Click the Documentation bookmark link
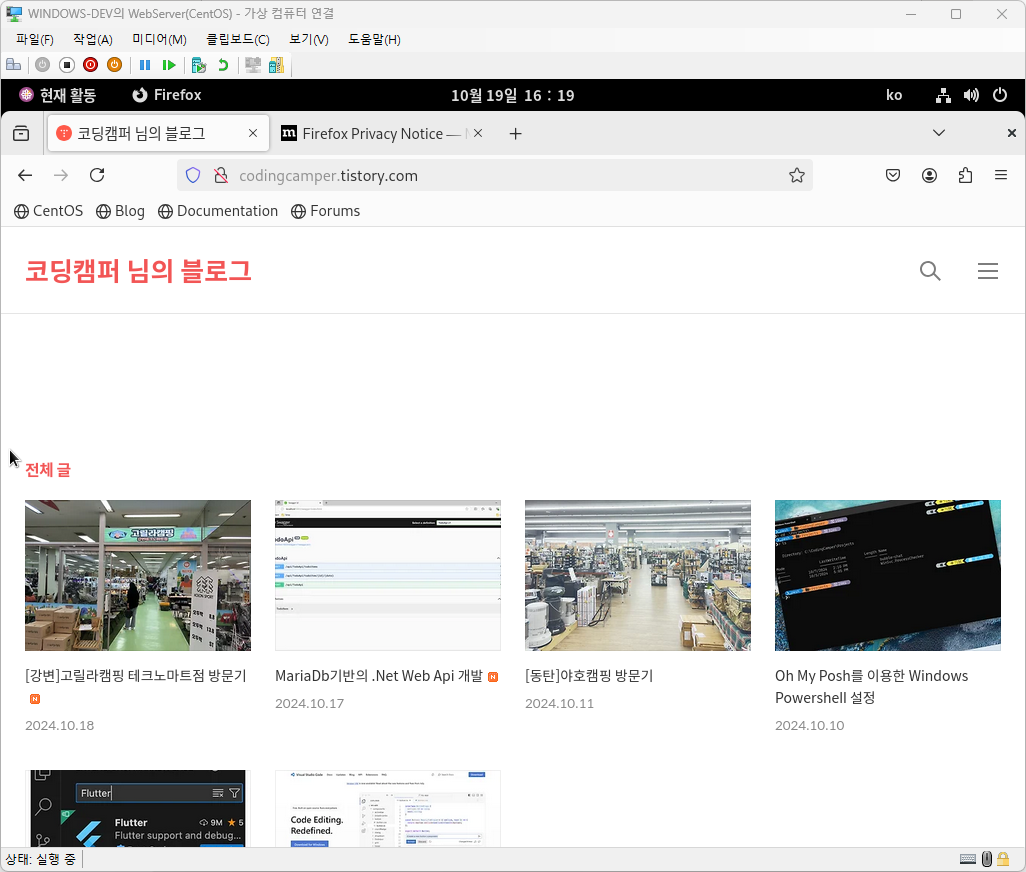 227,211
